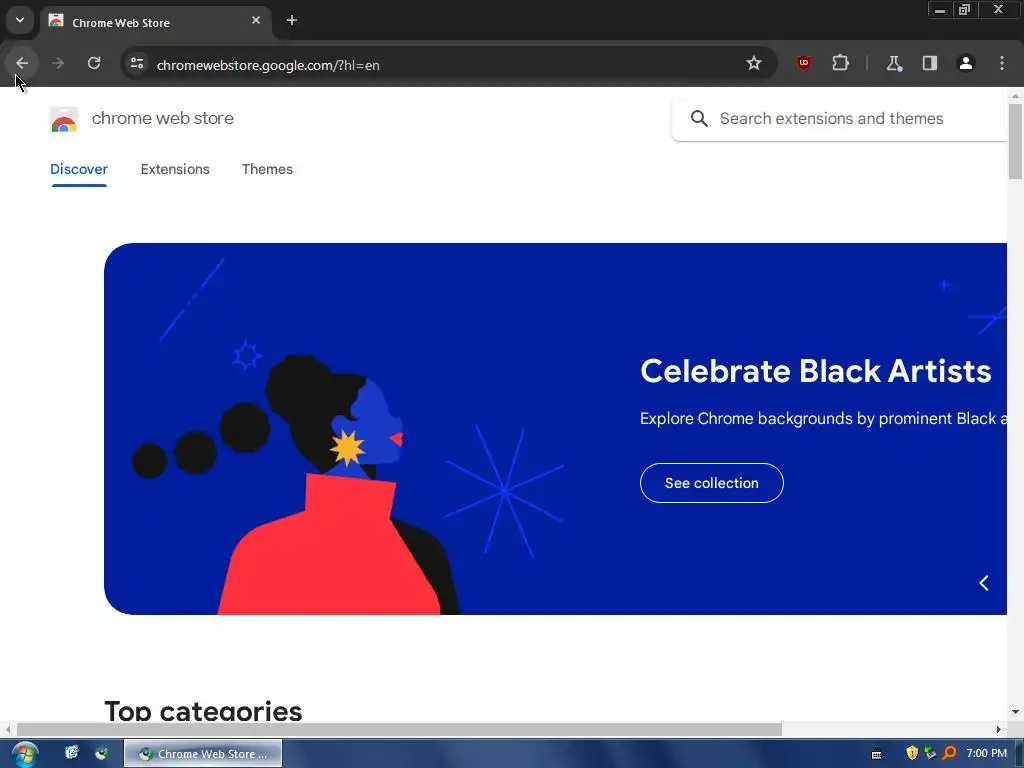Expand the tab search dropdown arrow
Image resolution: width=1024 pixels, height=768 pixels.
[x=20, y=20]
